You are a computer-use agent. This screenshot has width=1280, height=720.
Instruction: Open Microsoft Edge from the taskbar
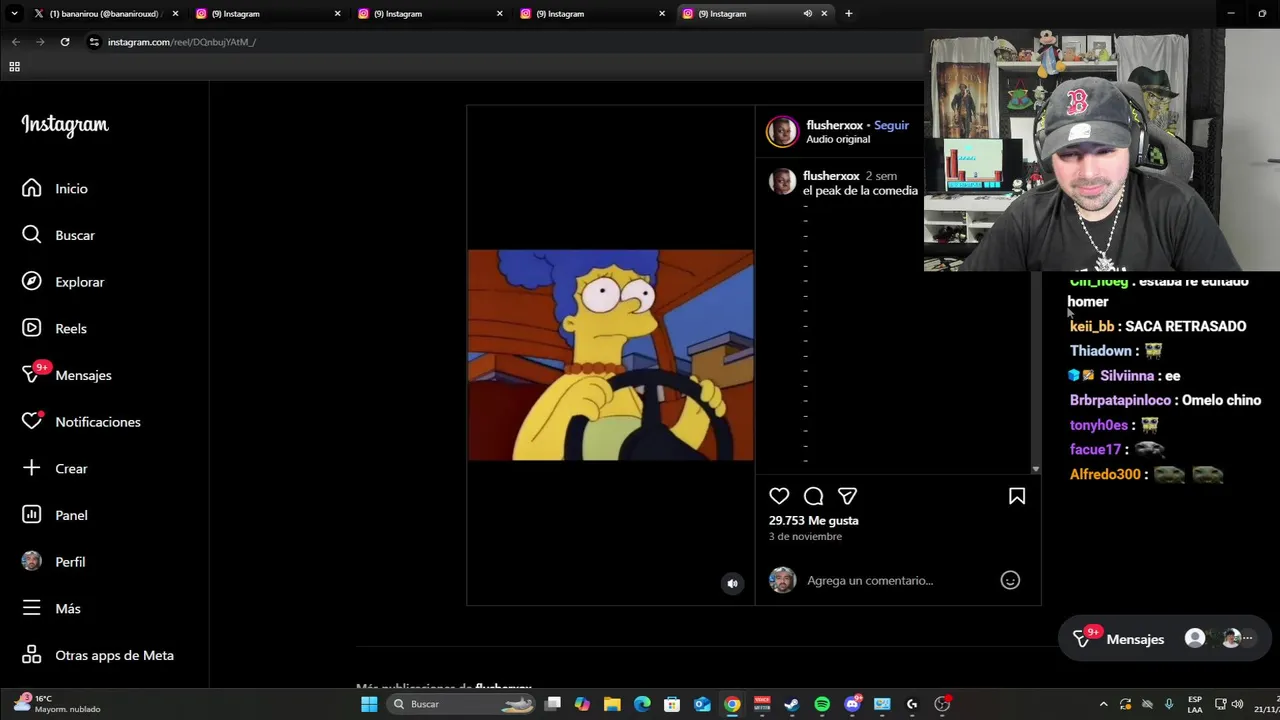pyautogui.click(x=642, y=704)
